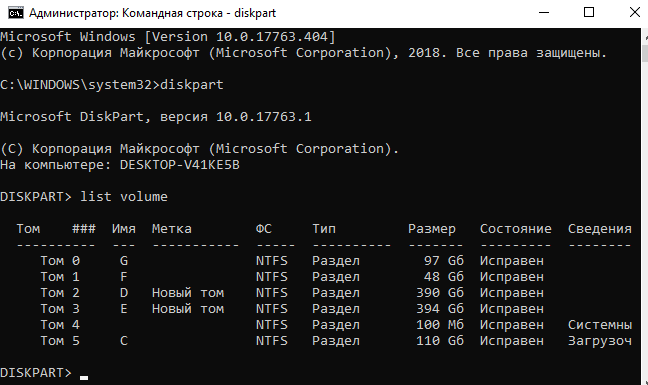Screen dimensions: 648x385
Task: Click the 'Имя' column header
Action: click(x=124, y=229)
